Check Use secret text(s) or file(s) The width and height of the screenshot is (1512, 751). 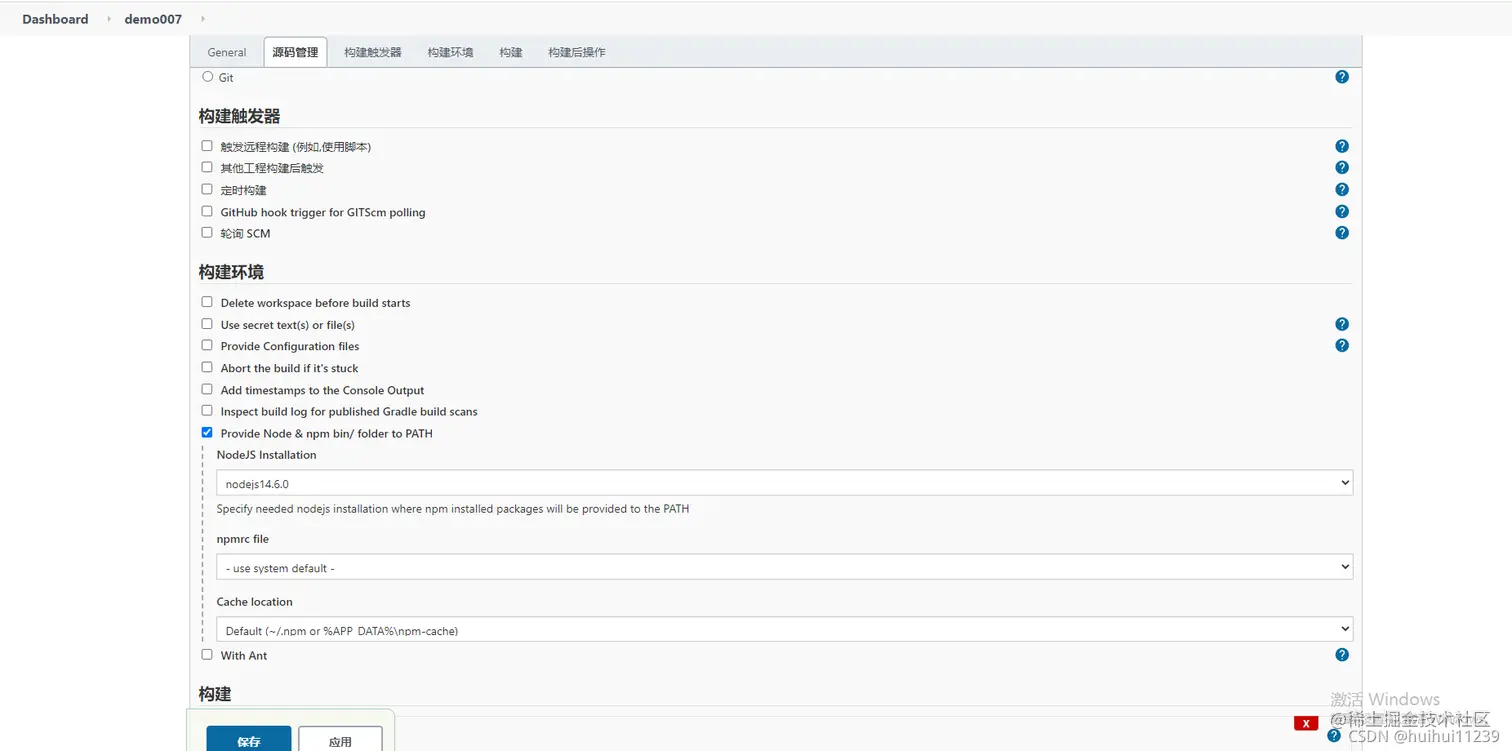pos(207,324)
